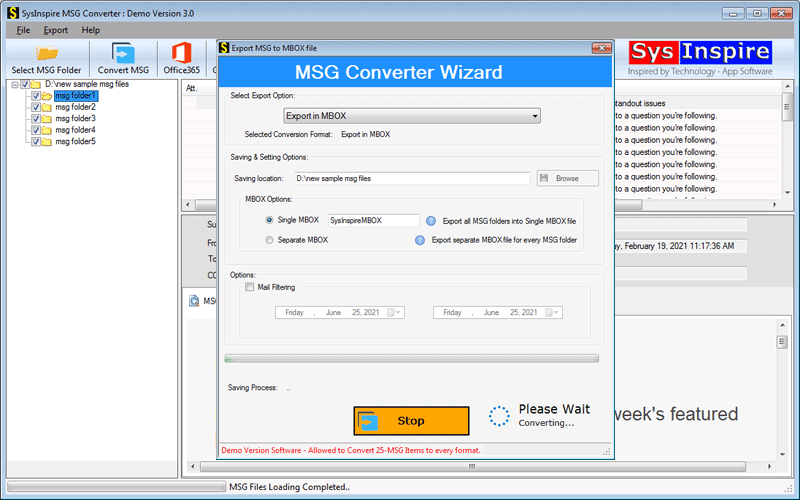800x500 pixels.
Task: Click the preview pane vertical scrollbar up arrow
Action: (782, 324)
